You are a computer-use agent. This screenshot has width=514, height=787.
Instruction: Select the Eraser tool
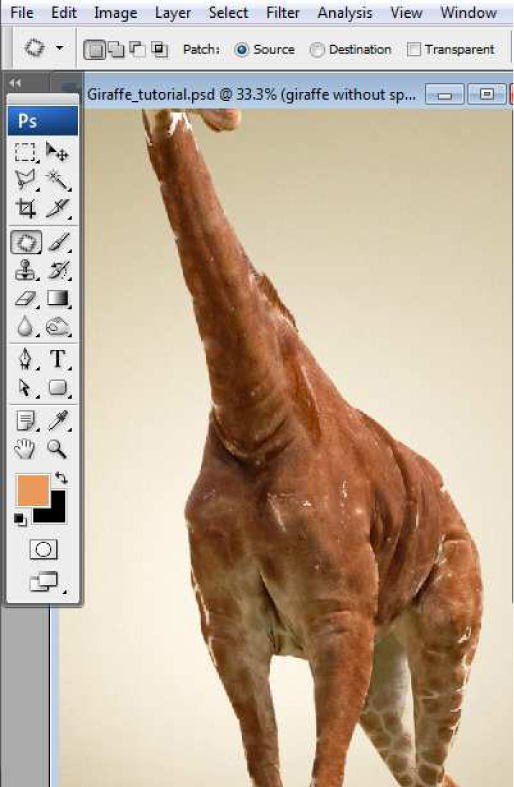(x=25, y=299)
